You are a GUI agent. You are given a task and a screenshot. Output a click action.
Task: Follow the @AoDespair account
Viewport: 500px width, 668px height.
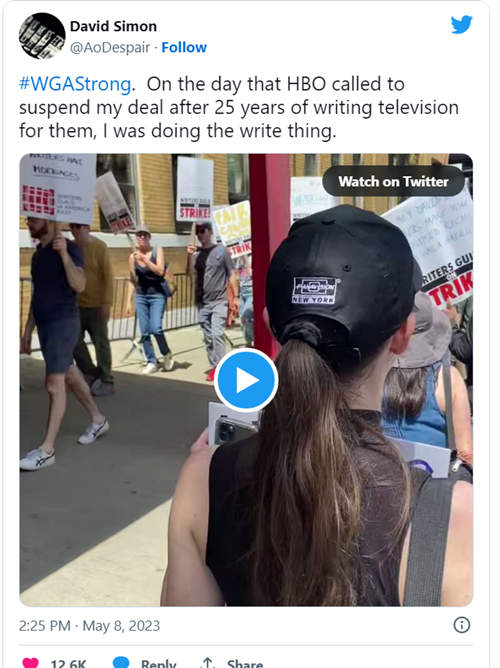point(184,47)
